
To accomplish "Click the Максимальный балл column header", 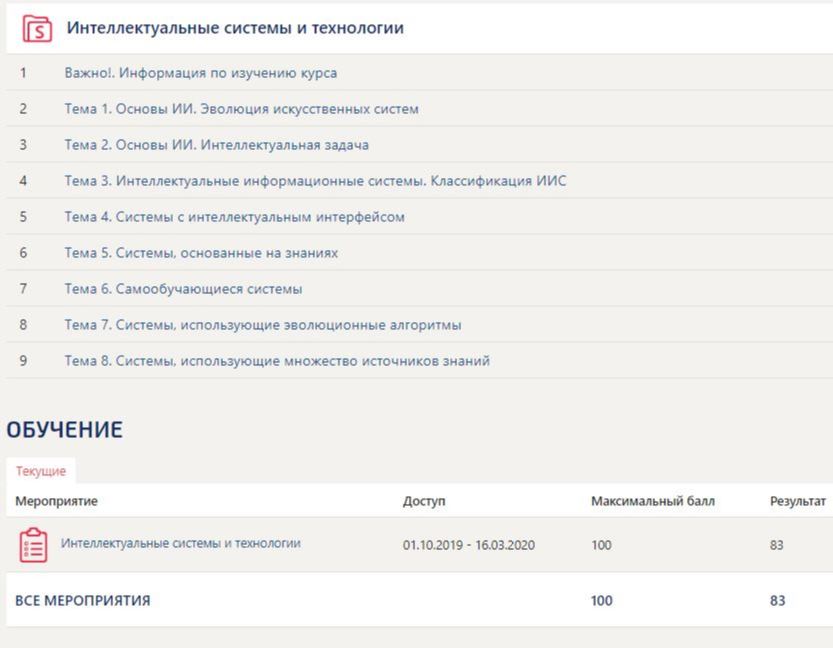I will coord(652,501).
